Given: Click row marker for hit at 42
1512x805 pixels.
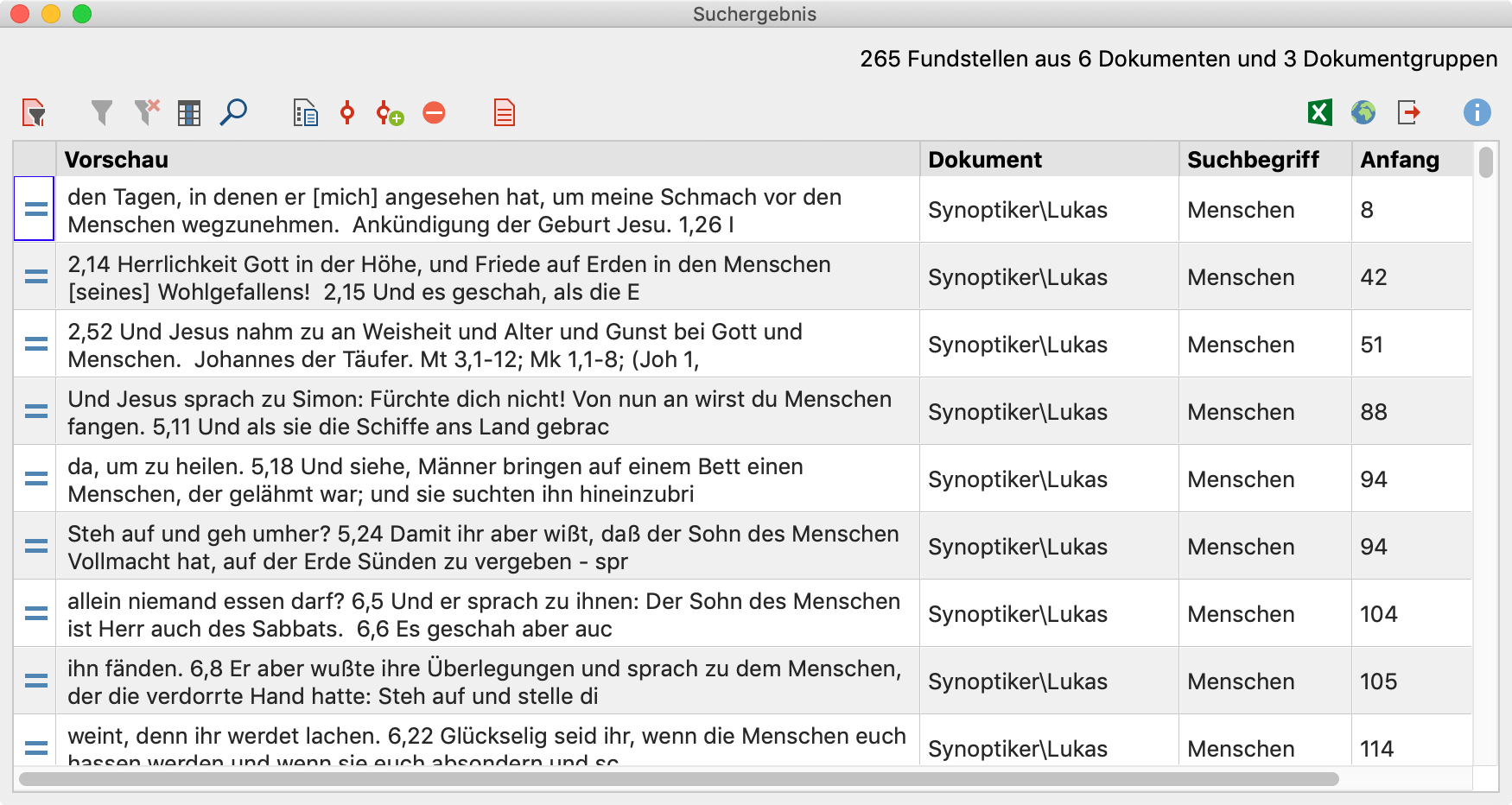Looking at the screenshot, I should point(35,276).
